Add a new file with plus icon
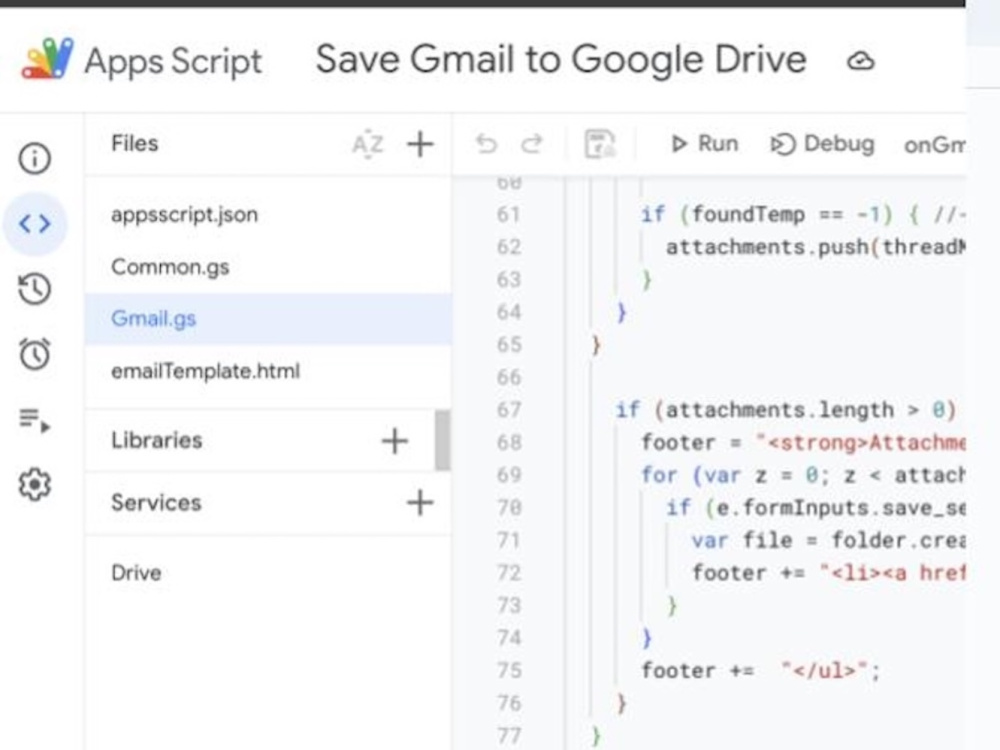The height and width of the screenshot is (750, 1000). tap(420, 144)
